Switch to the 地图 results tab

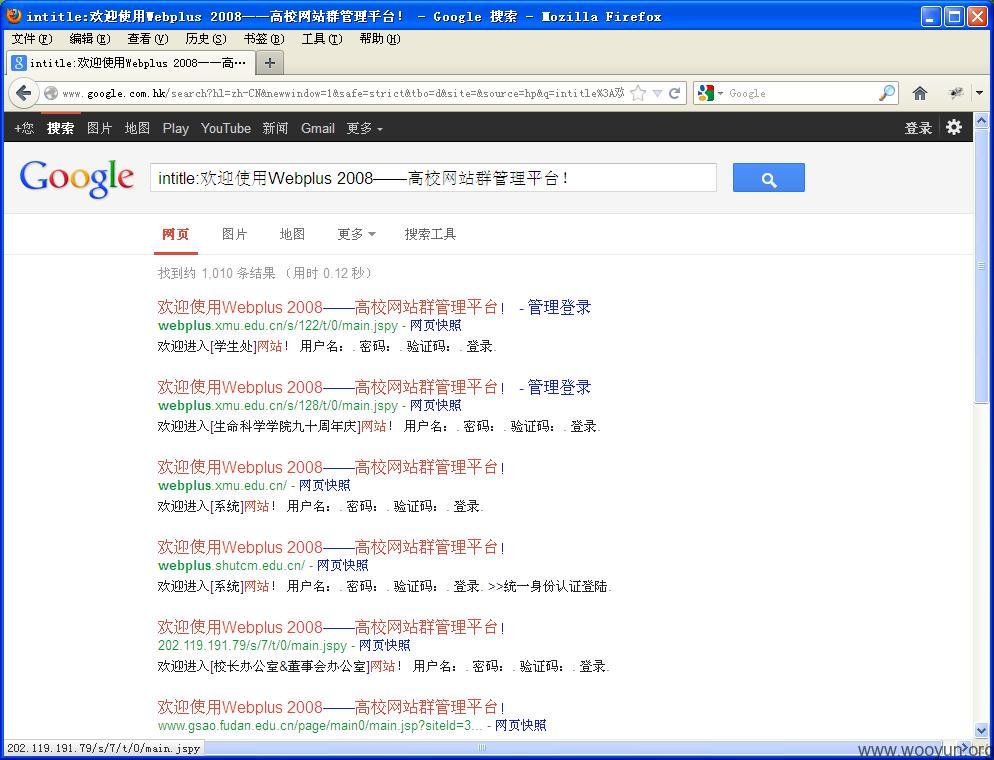pyautogui.click(x=292, y=234)
